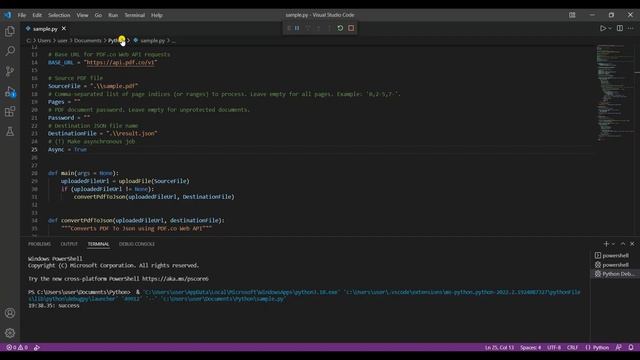Screen dimensions: 640x360
Task: Click the UTF-8 encoding selector
Action: [x=554, y=347]
